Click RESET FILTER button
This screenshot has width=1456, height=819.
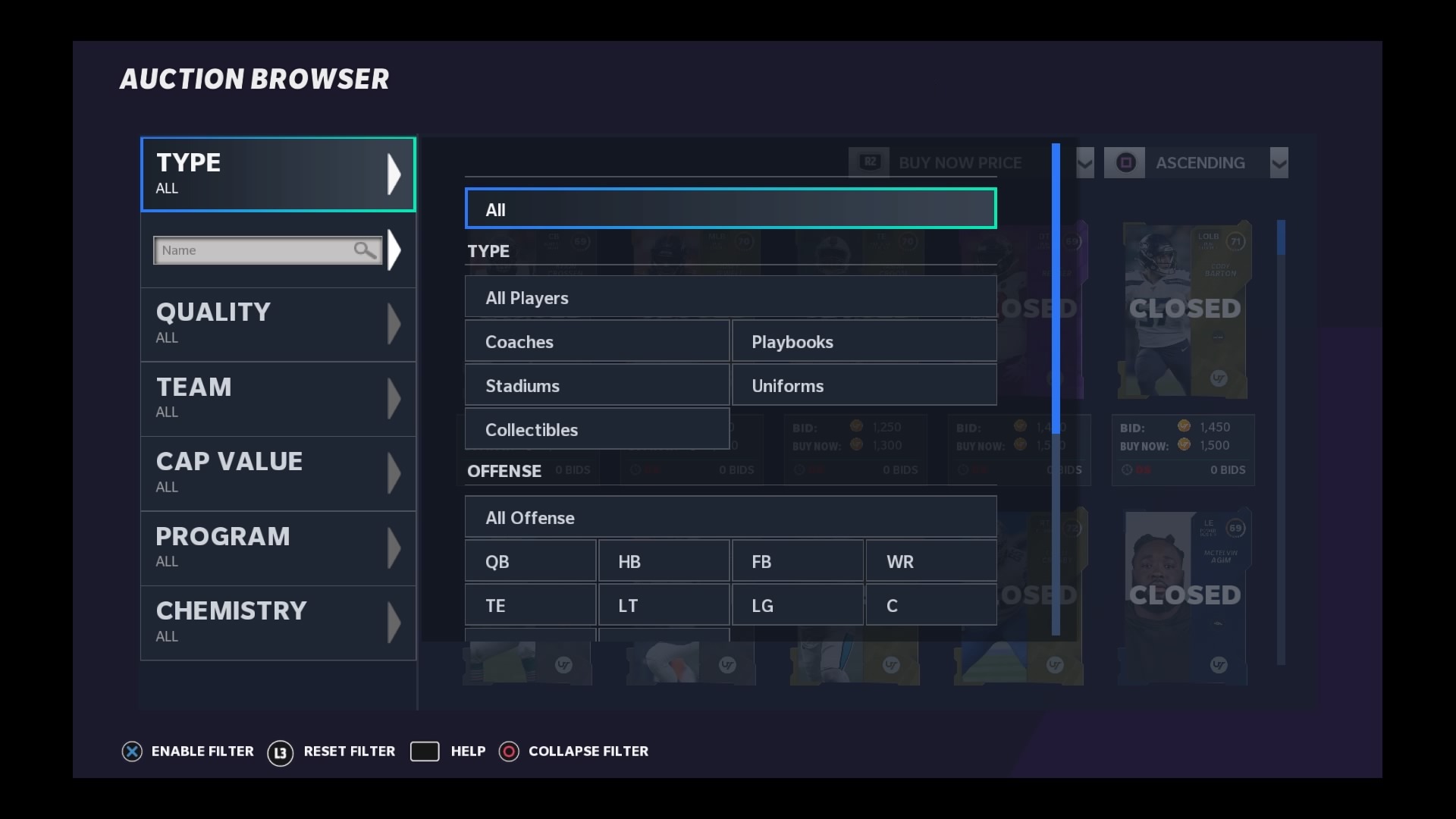pyautogui.click(x=349, y=751)
